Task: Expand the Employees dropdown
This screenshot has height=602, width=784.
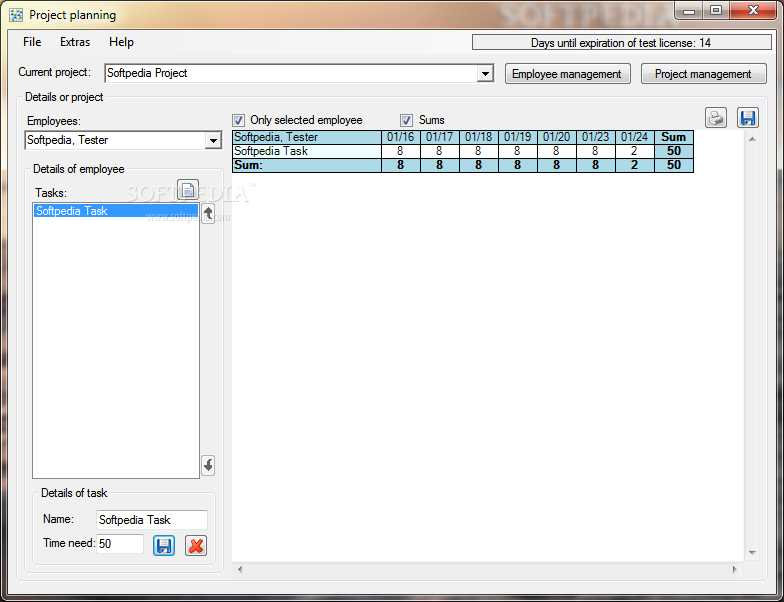Action: [213, 140]
